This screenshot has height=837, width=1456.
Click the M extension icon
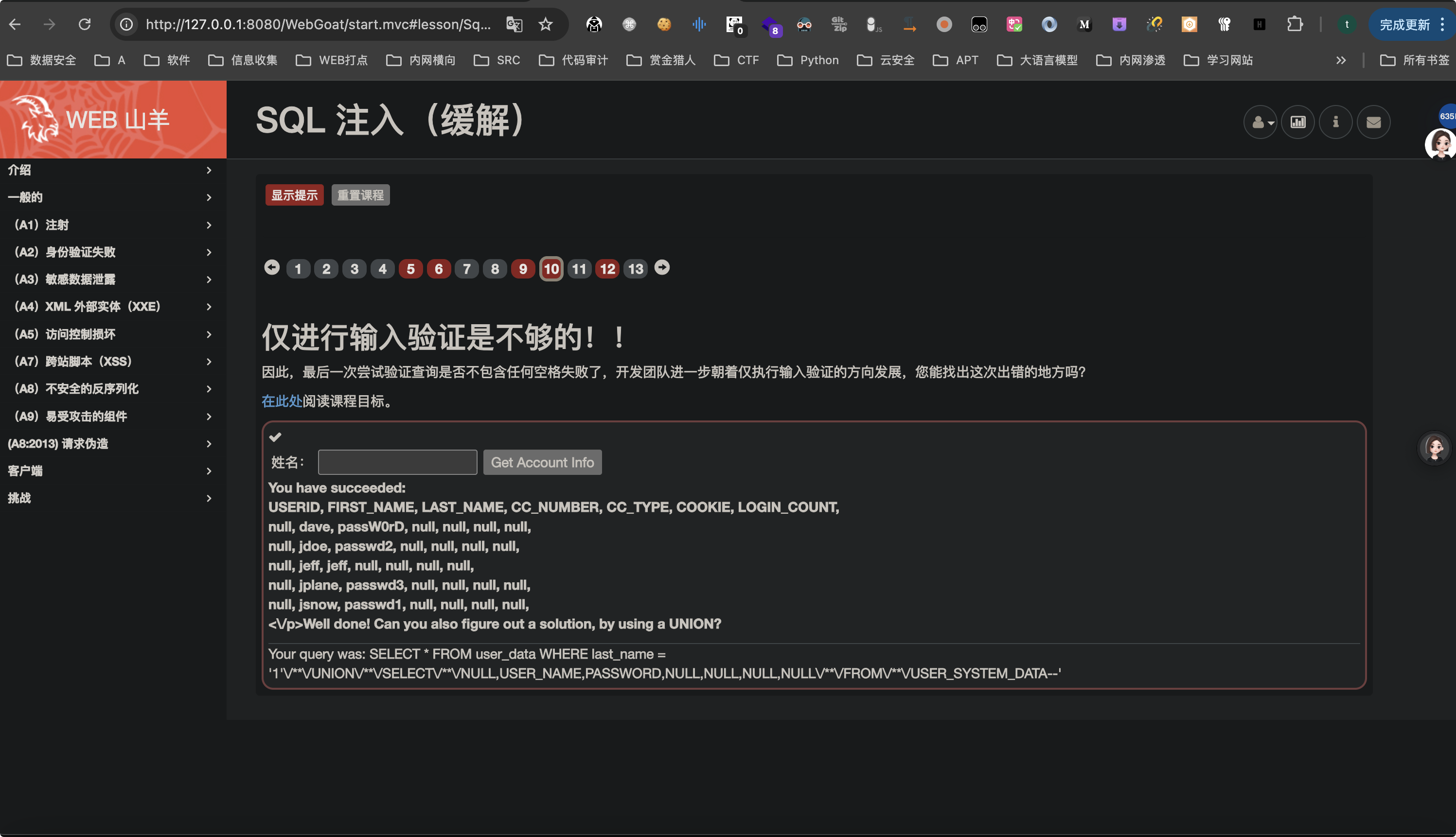1084,24
